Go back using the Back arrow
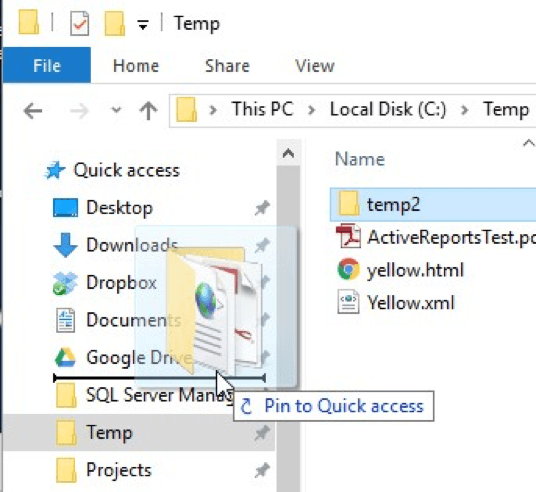The width and height of the screenshot is (536, 492). pos(33,110)
